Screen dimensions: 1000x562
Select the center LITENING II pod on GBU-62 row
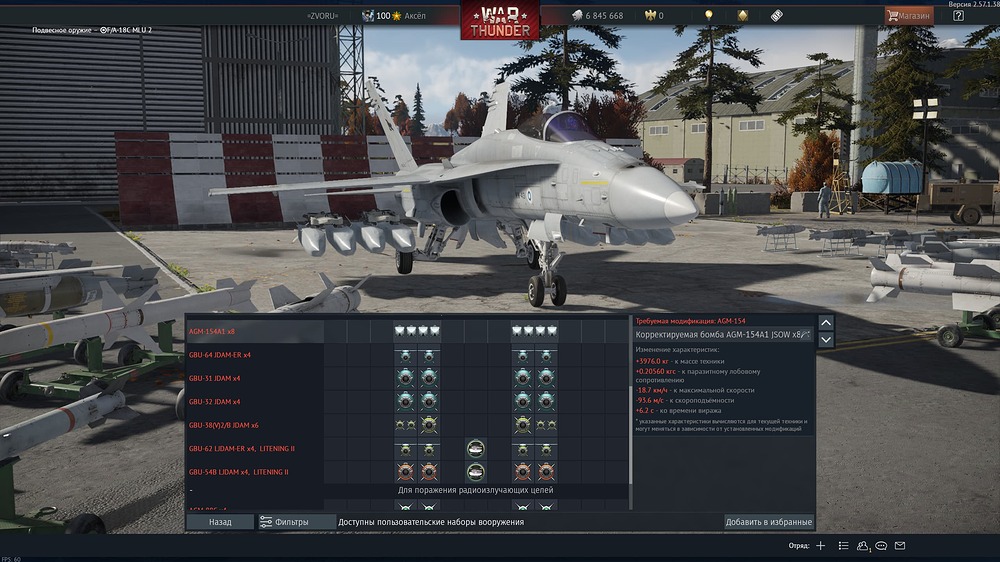coord(475,448)
